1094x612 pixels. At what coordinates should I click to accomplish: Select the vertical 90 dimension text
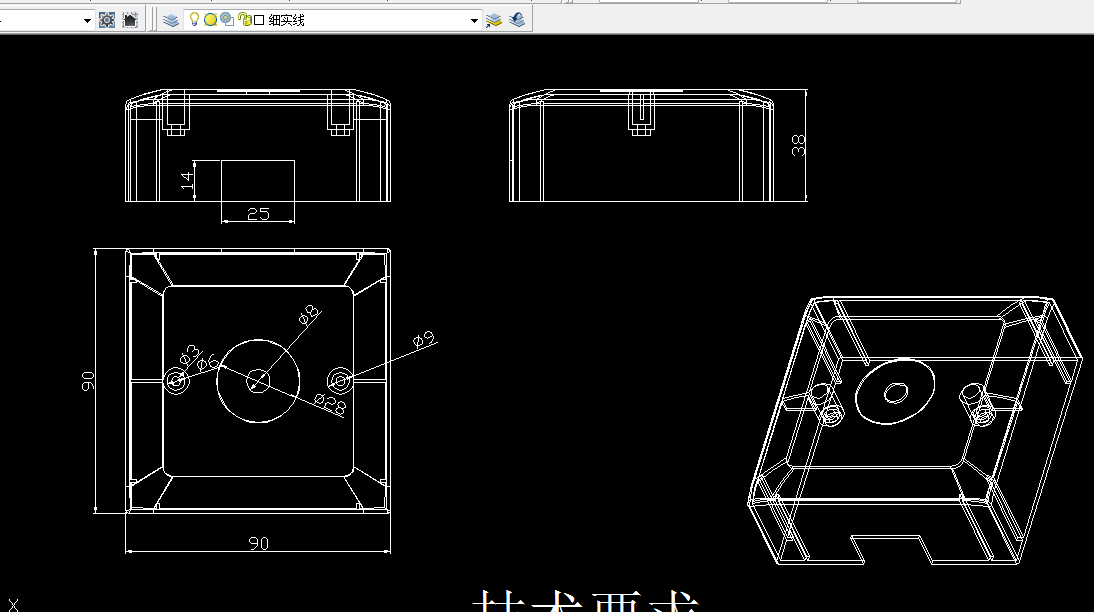[88, 381]
